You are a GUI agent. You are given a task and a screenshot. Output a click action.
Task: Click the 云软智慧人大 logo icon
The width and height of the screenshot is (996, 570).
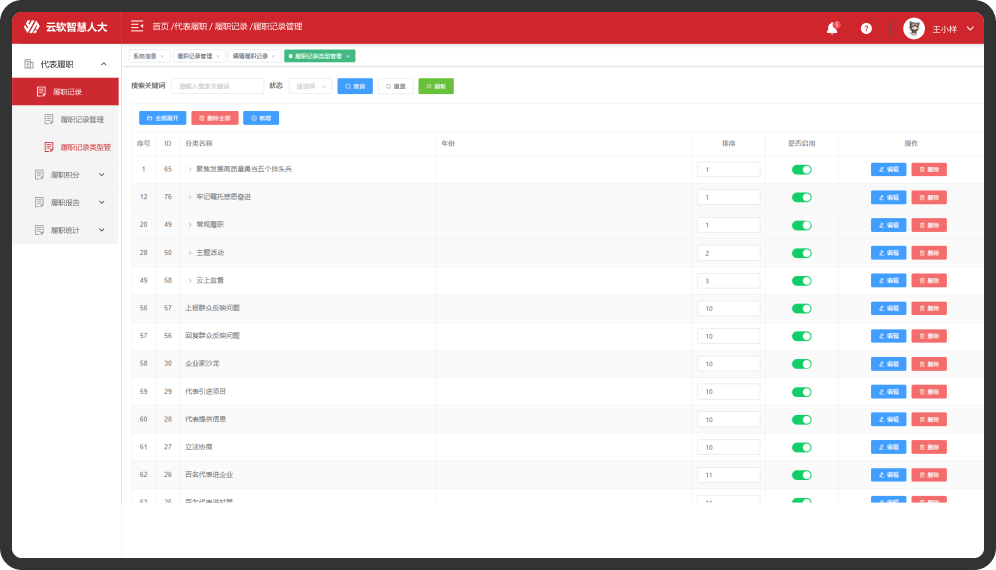click(x=31, y=27)
